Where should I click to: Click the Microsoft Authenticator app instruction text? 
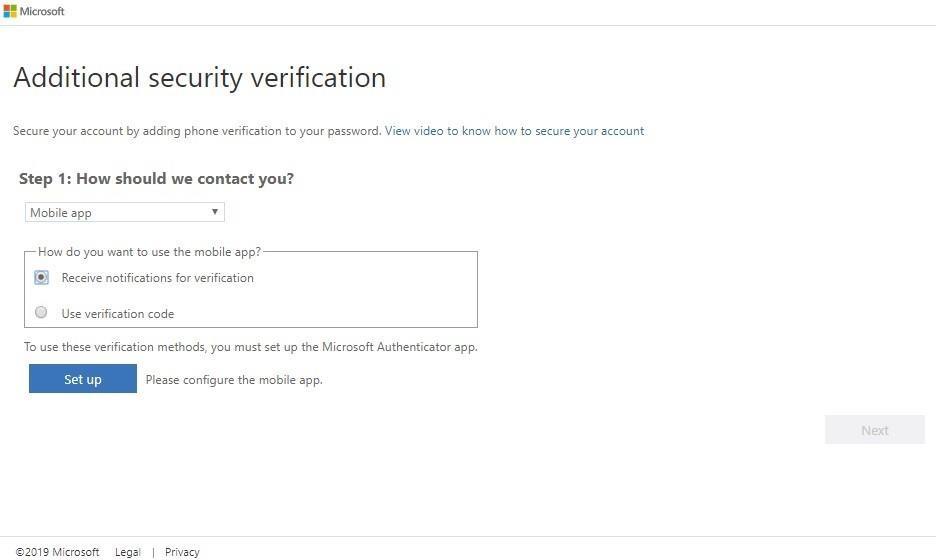(251, 347)
